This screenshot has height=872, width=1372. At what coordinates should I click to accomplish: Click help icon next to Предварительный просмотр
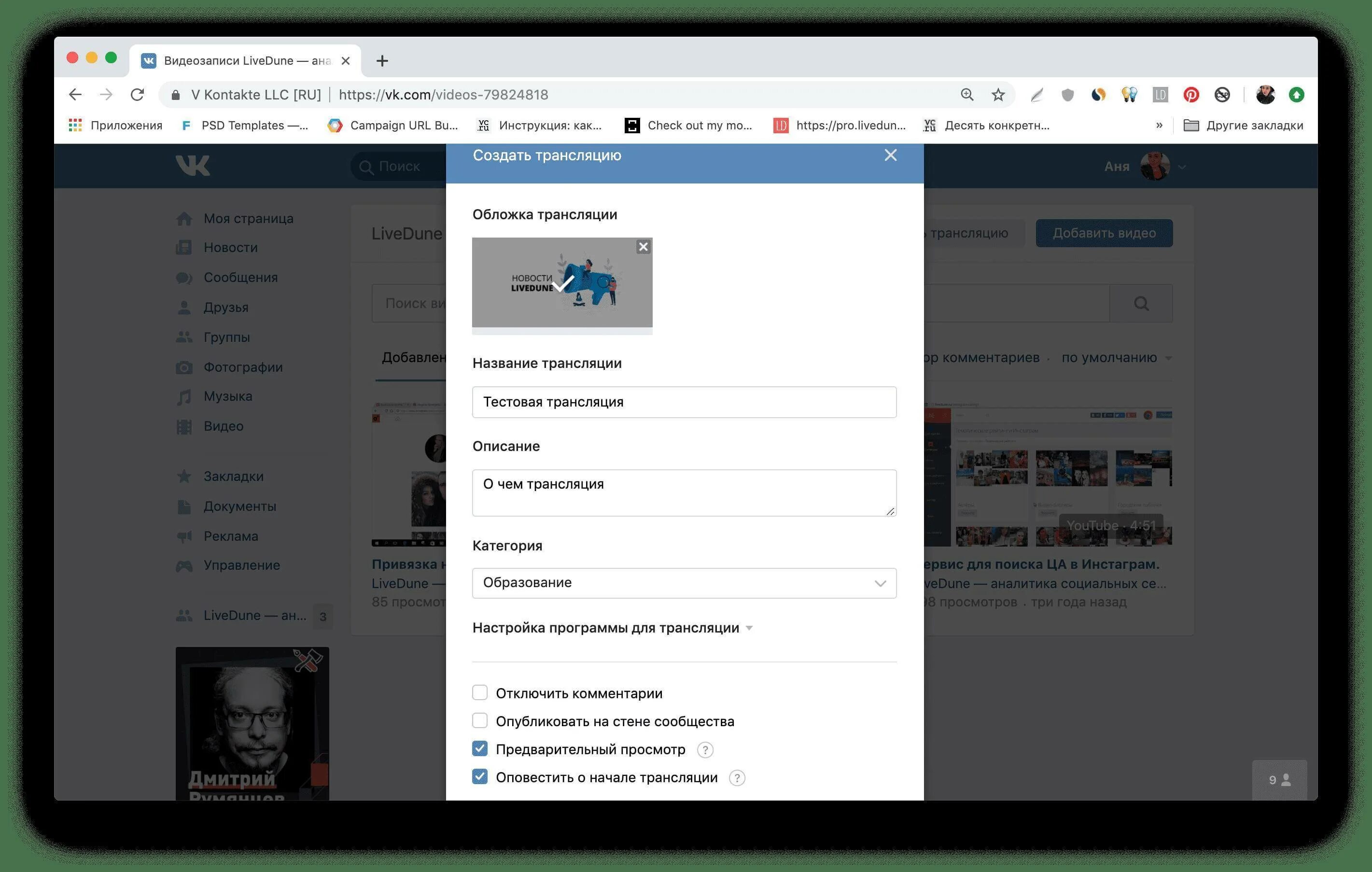click(x=705, y=750)
